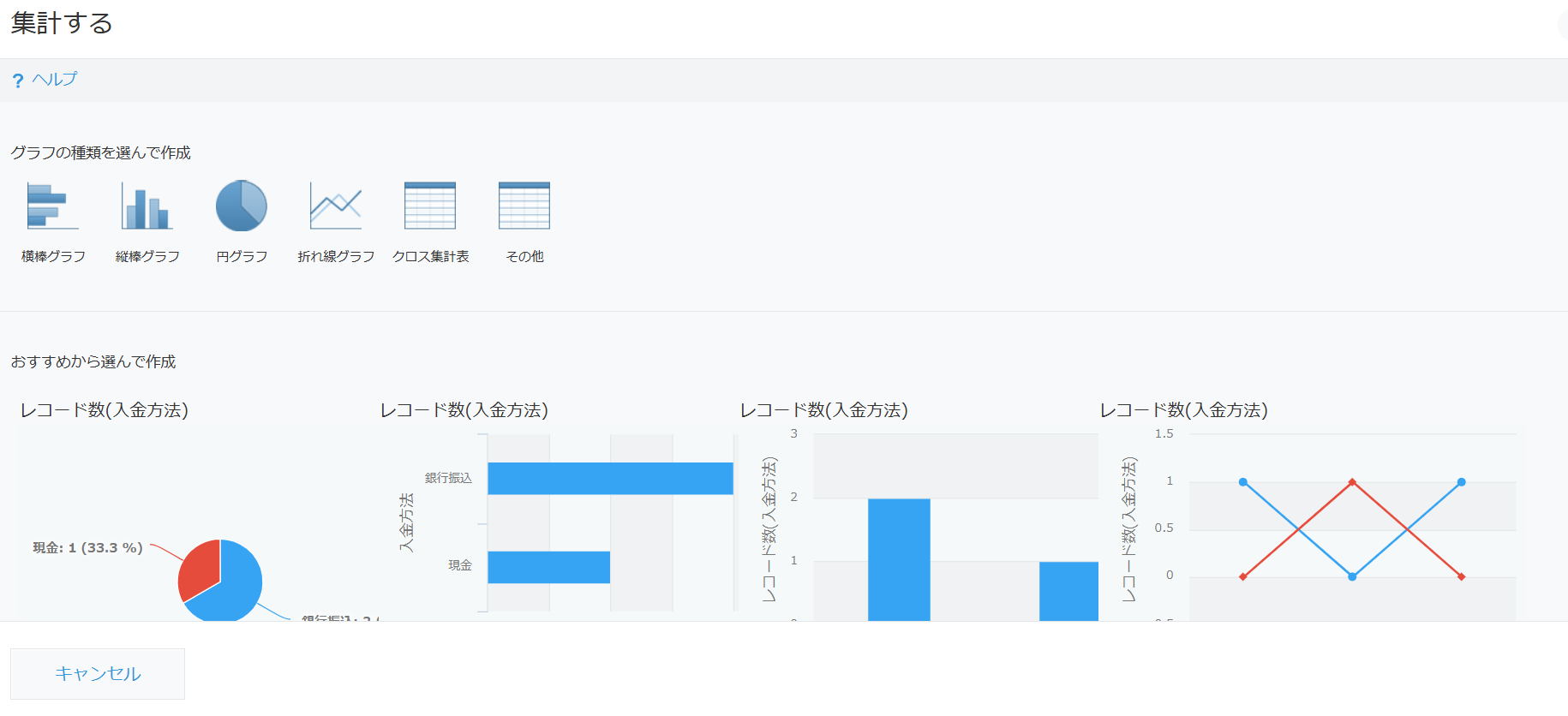Image resolution: width=1568 pixels, height=716 pixels.
Task: Open the その他 (other) table icon
Action: tap(524, 206)
